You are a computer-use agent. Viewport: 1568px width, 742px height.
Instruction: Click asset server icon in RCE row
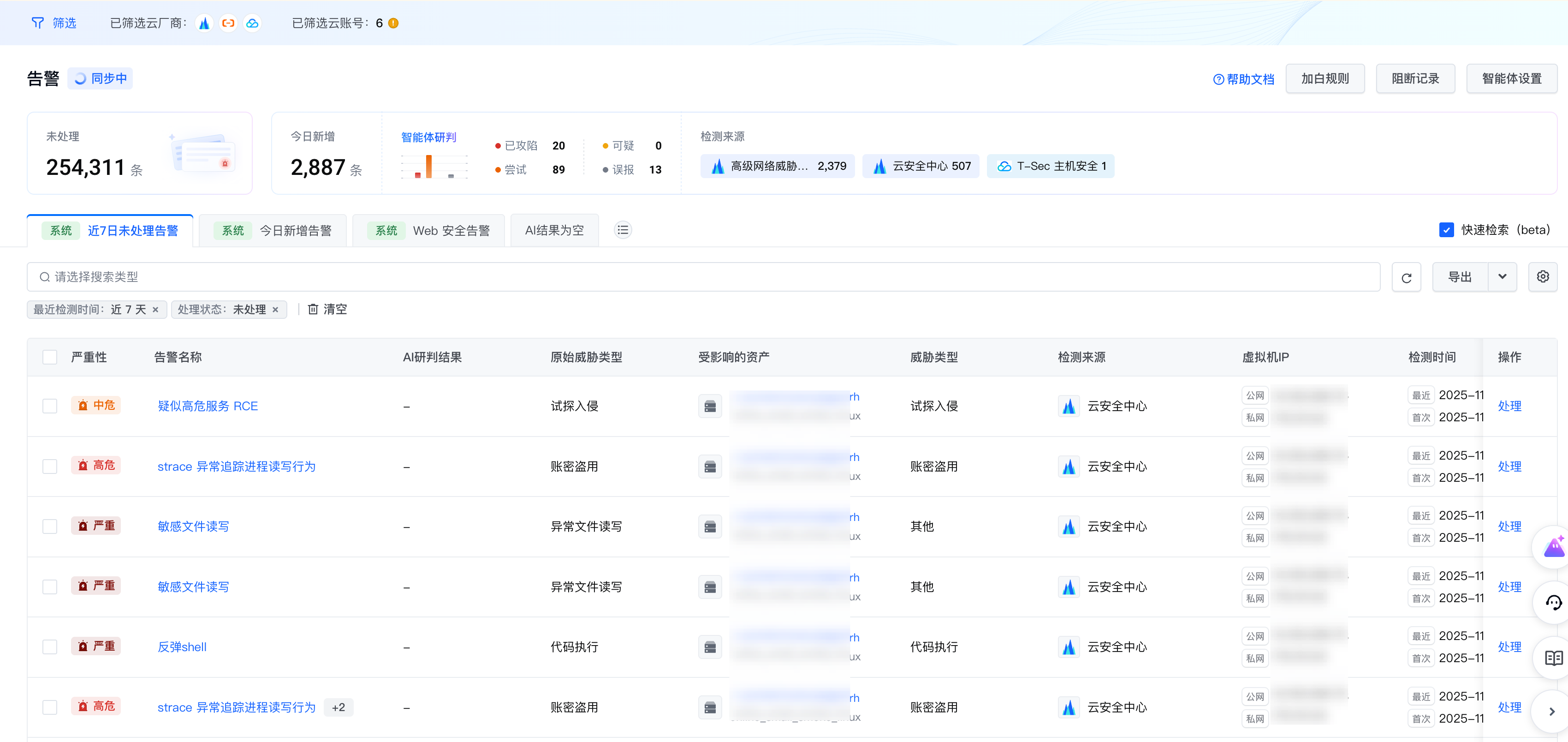click(710, 407)
